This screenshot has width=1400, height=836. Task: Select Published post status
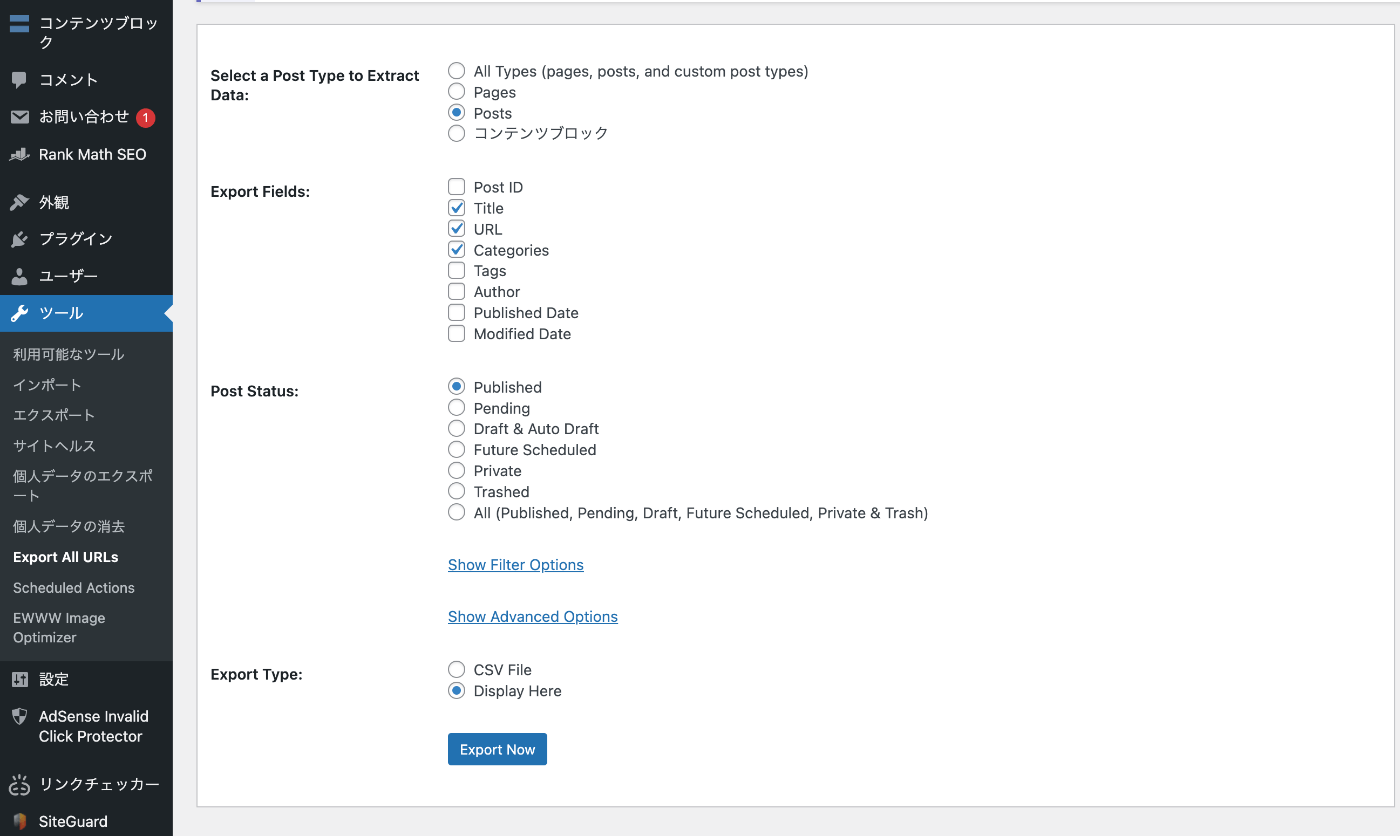pos(457,387)
